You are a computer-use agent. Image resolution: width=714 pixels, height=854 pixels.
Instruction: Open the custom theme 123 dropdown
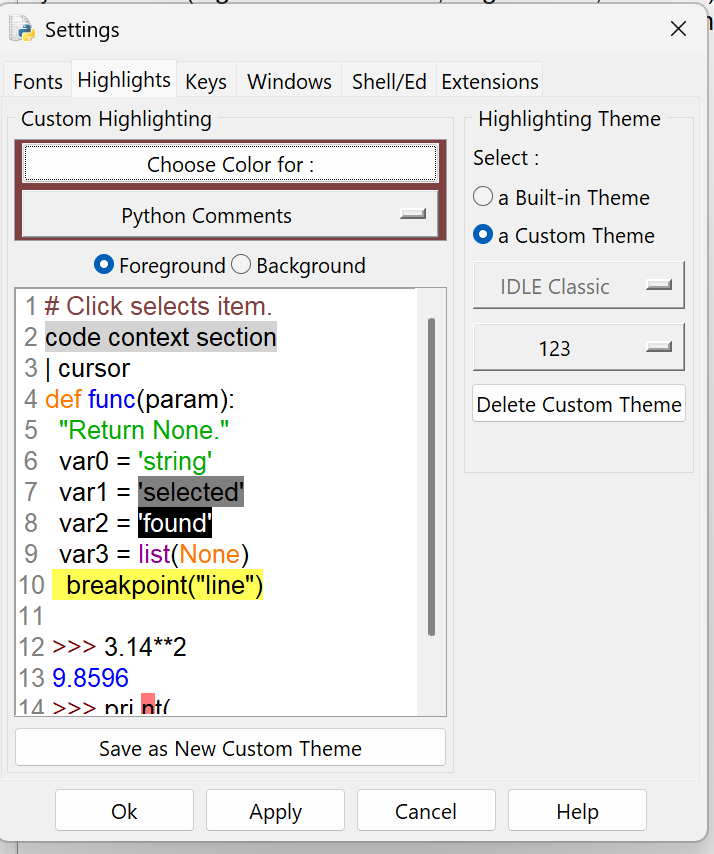tap(578, 348)
